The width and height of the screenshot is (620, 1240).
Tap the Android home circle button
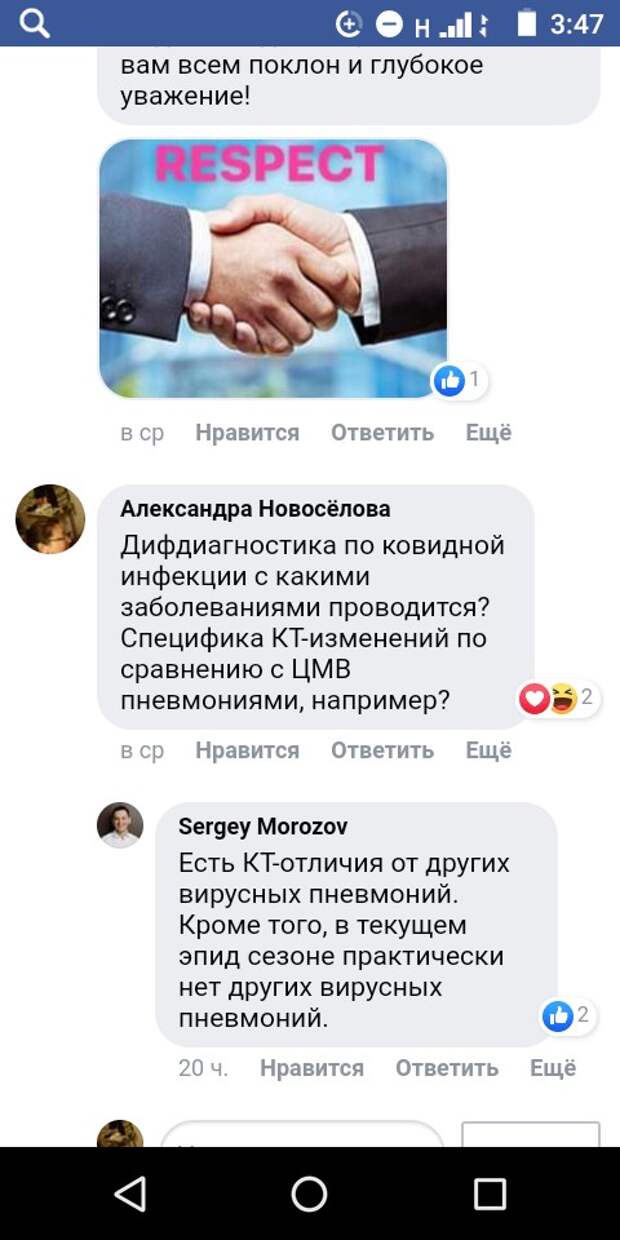click(309, 1193)
